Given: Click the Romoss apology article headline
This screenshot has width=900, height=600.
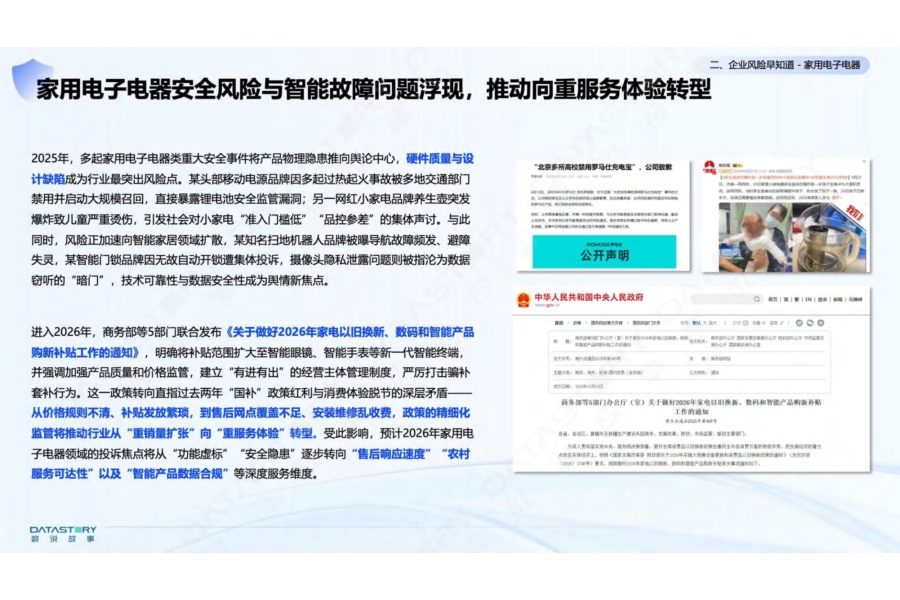Looking at the screenshot, I should (603, 167).
